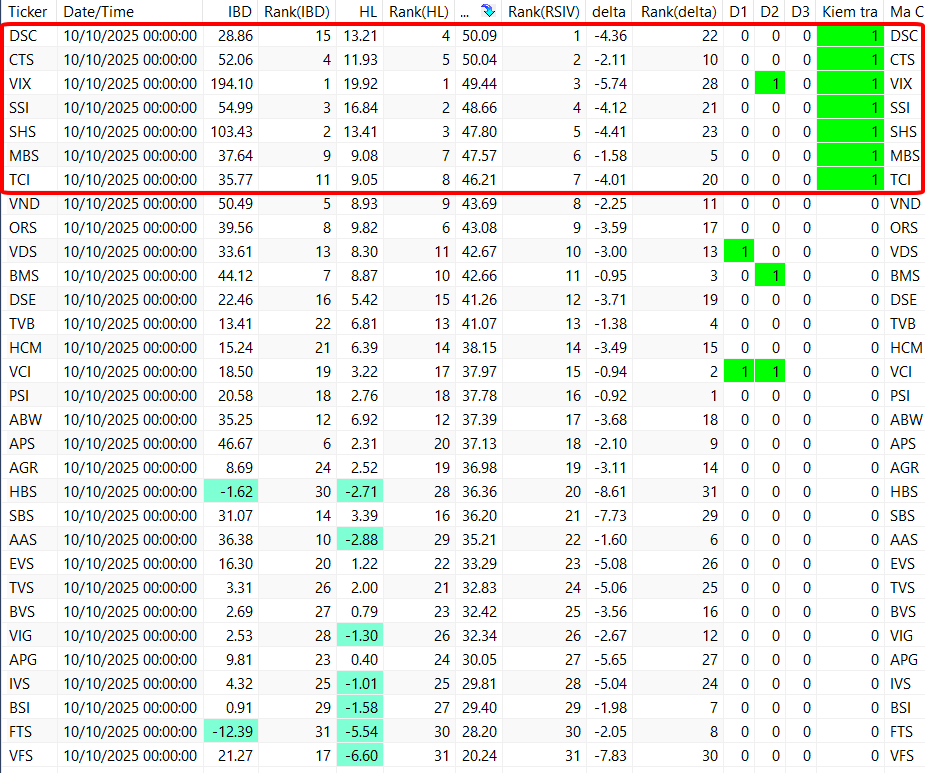Viewport: 925px width, 773px height.
Task: Select the green D2 cell in the BMS row
Action: tap(770, 276)
